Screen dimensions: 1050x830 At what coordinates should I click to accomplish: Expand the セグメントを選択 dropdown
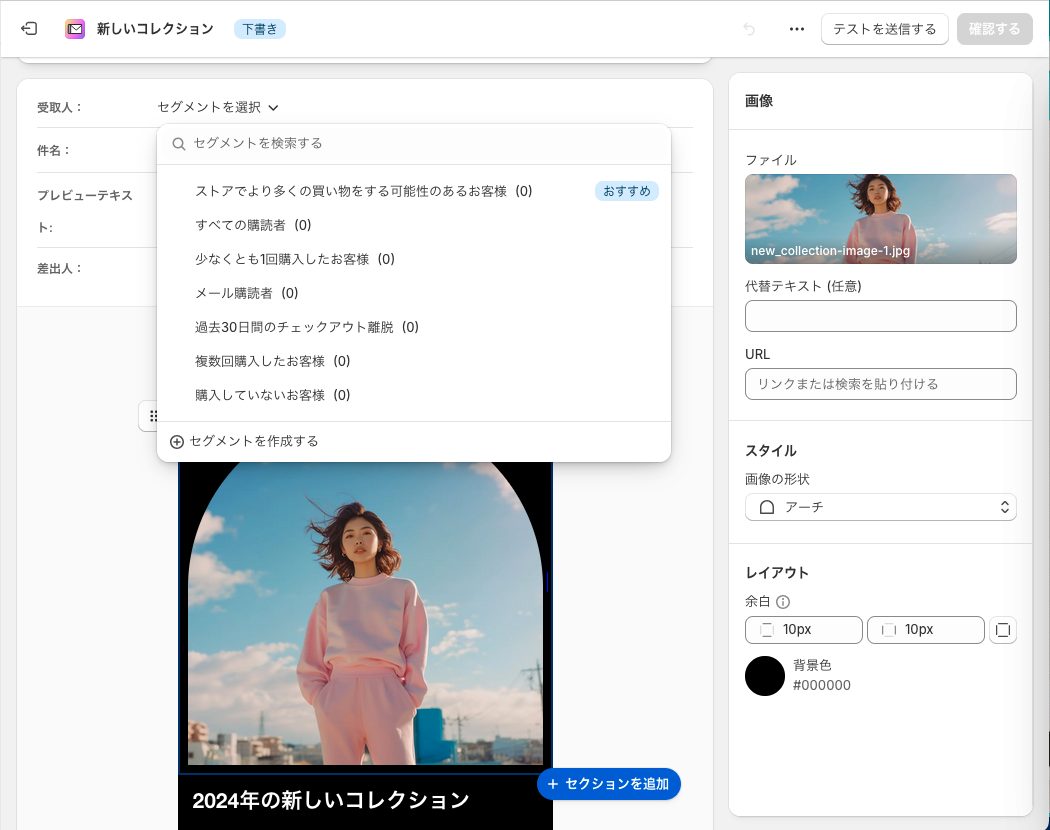pyautogui.click(x=218, y=107)
